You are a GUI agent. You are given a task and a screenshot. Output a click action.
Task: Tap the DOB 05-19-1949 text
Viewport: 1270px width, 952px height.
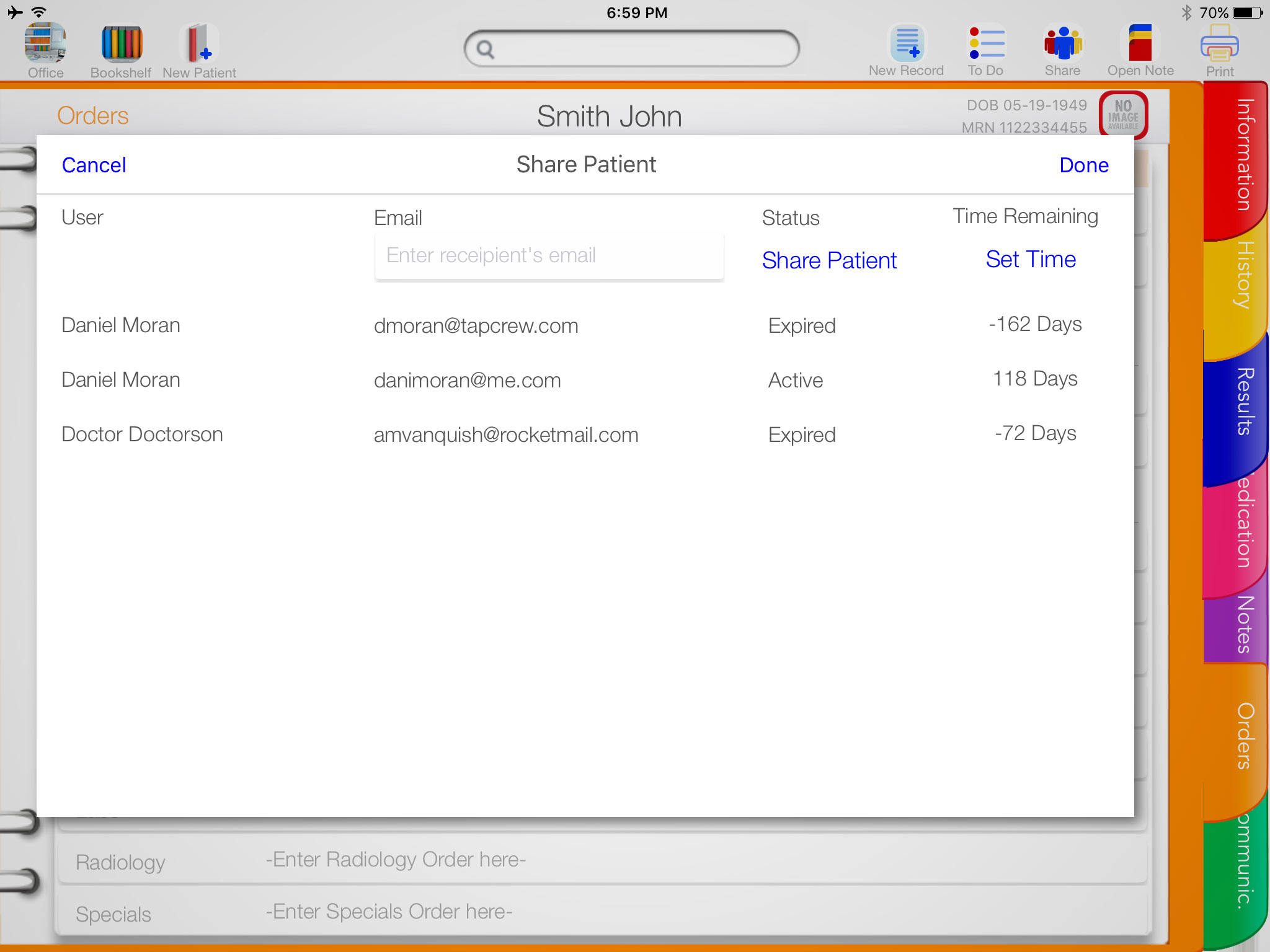1027,105
